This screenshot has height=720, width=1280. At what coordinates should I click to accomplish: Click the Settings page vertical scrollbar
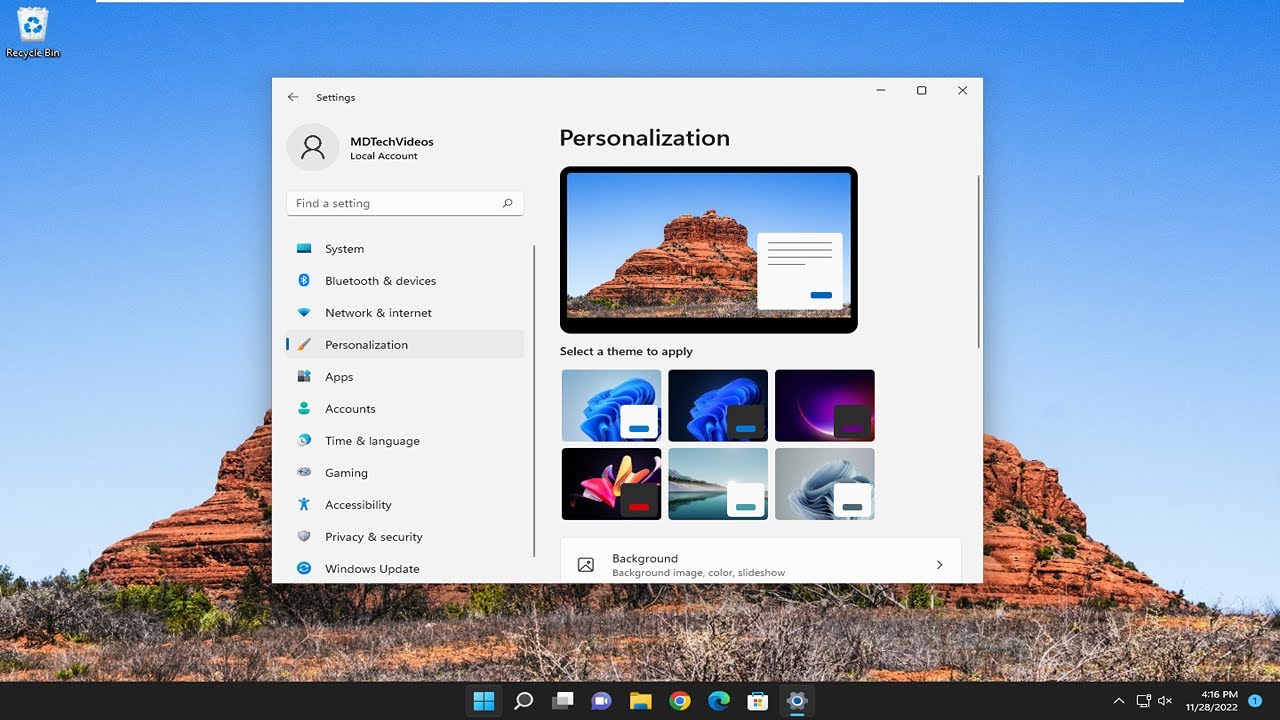[x=979, y=262]
